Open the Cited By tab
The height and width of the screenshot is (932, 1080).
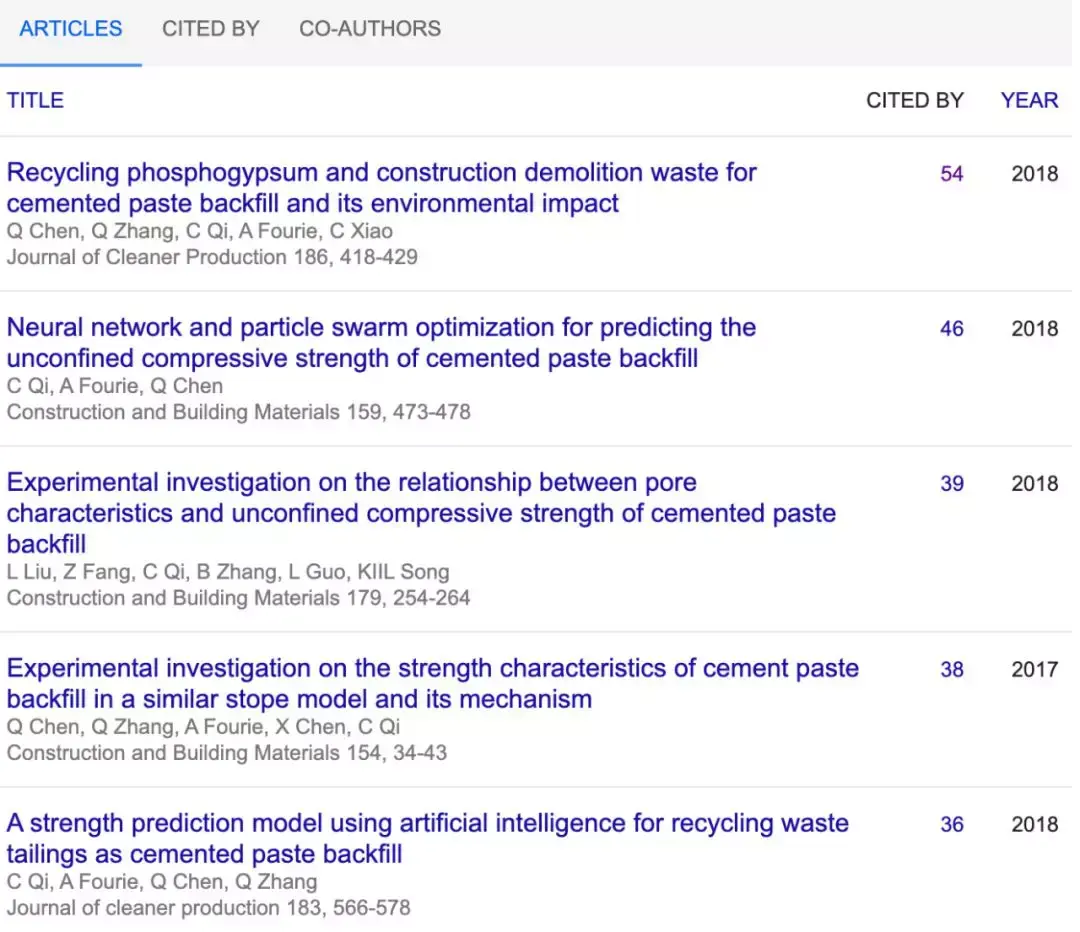tap(211, 29)
